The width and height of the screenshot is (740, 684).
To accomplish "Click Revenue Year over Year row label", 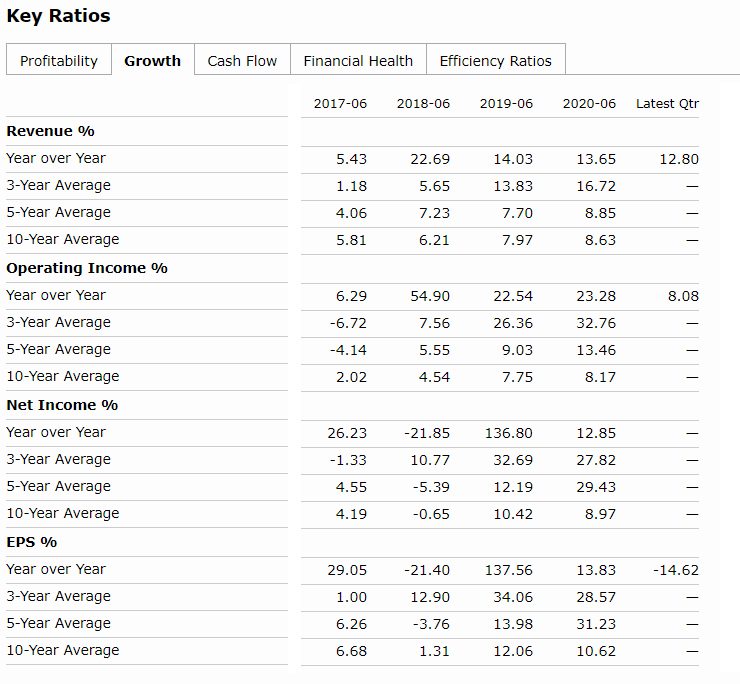I will tap(56, 158).
